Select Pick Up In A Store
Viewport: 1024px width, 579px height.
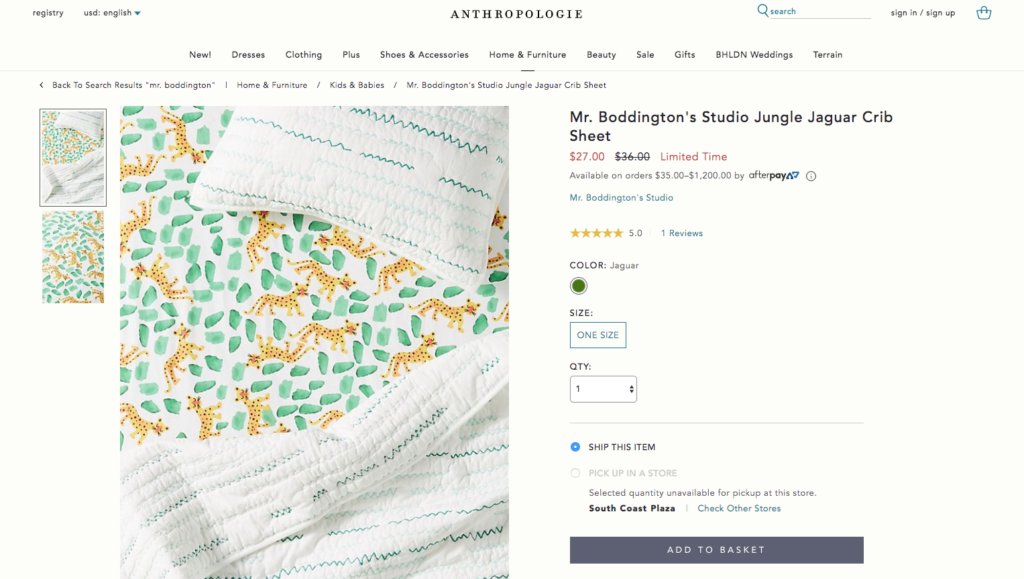pos(575,473)
